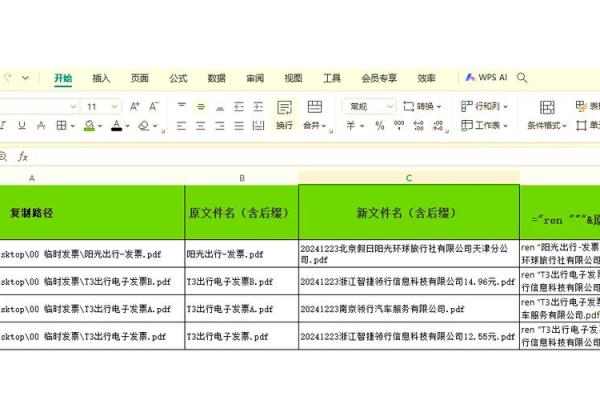Center text horizontally
The height and width of the screenshot is (400, 600).
point(201,125)
